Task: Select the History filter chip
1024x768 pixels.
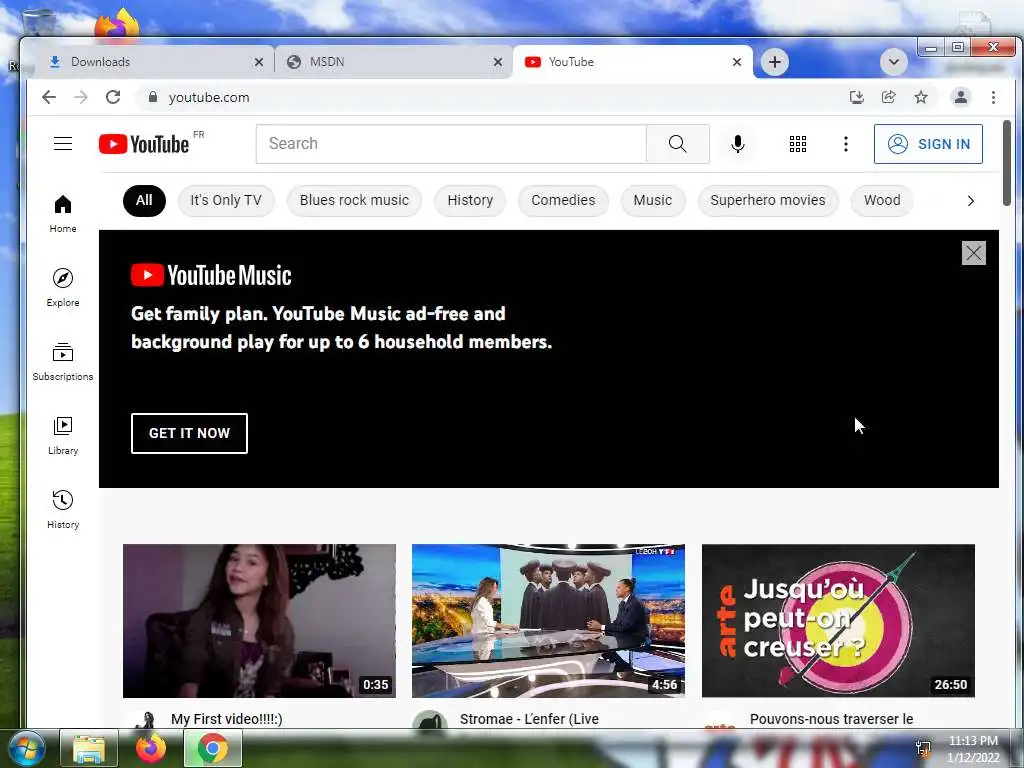Action: click(x=470, y=200)
